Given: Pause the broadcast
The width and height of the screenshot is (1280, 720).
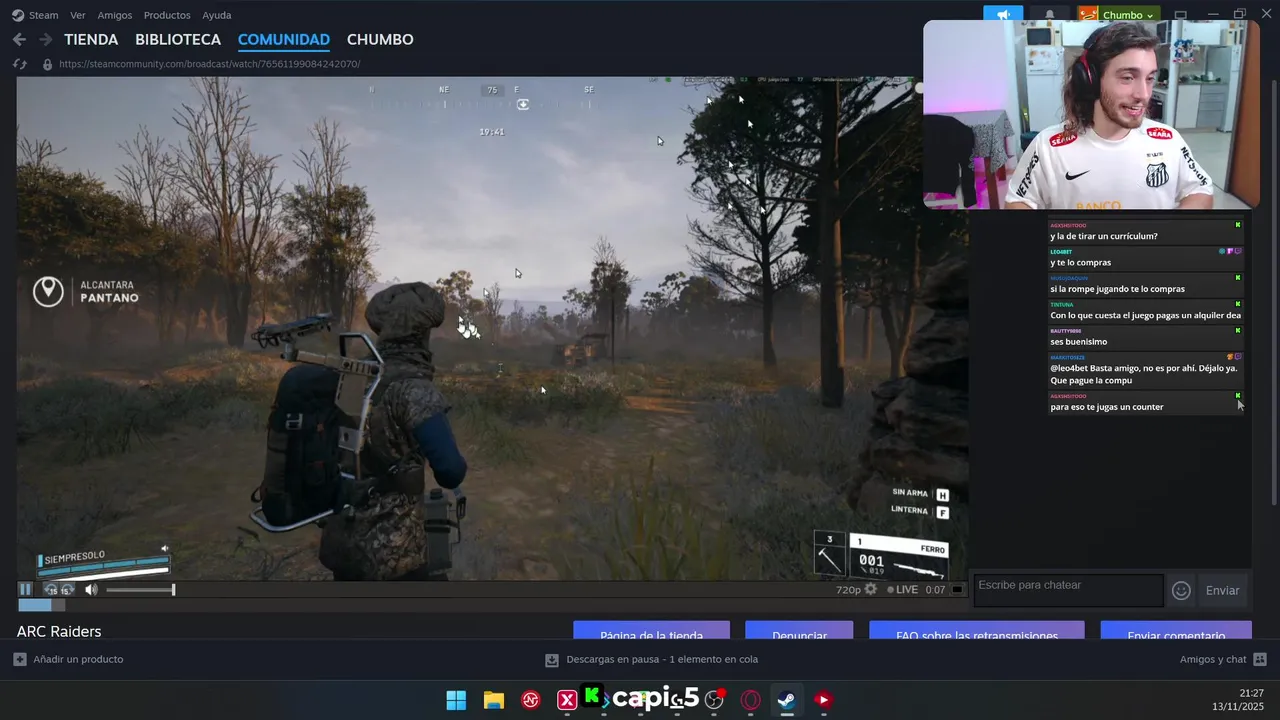Looking at the screenshot, I should (x=26, y=589).
